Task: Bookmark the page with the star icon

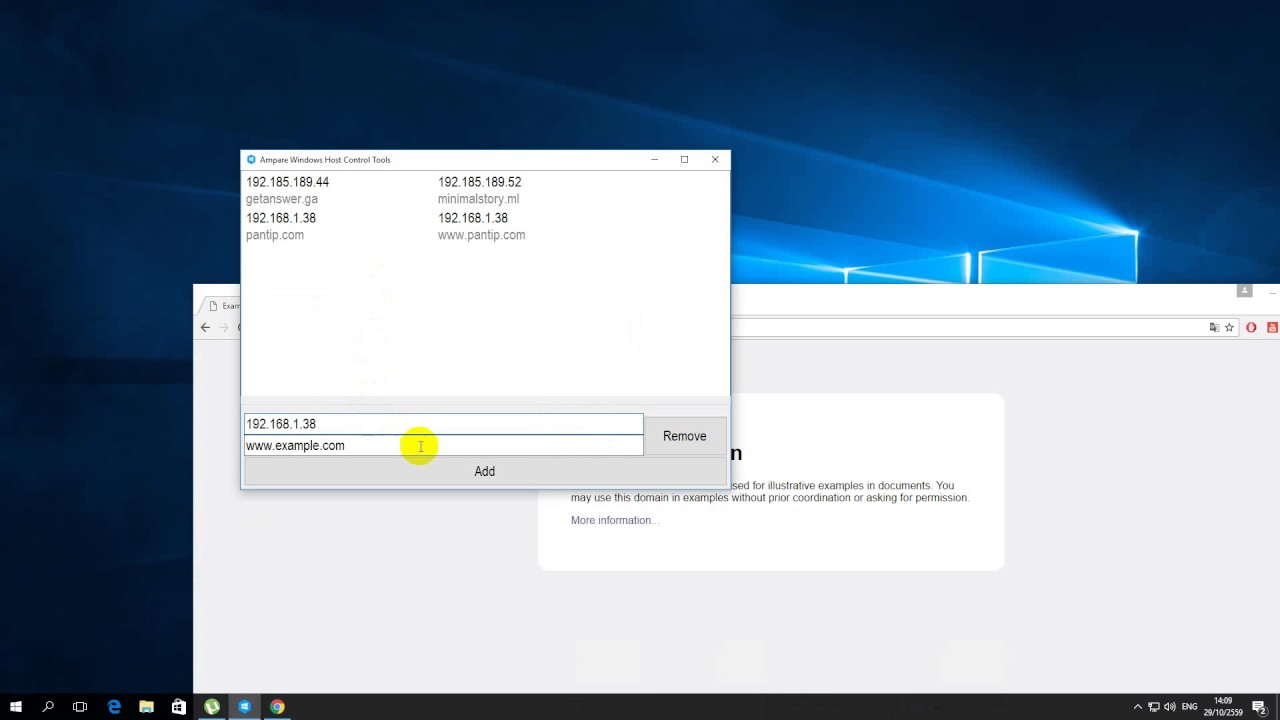Action: [1230, 327]
